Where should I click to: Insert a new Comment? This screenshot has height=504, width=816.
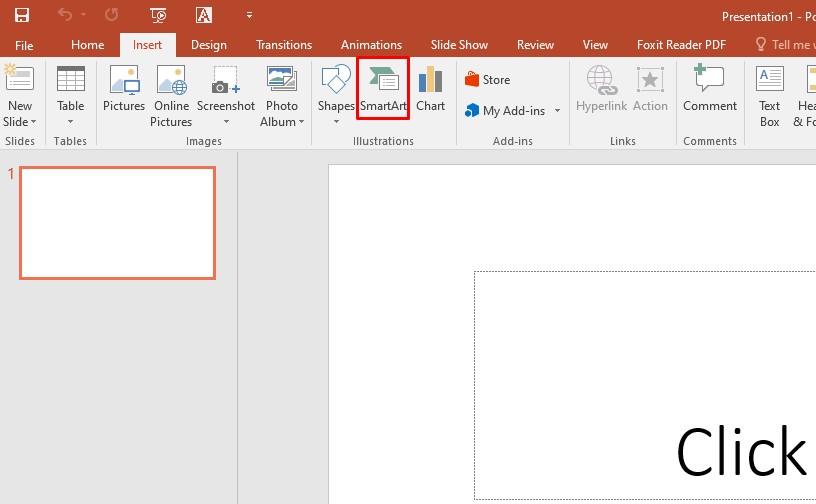(710, 89)
